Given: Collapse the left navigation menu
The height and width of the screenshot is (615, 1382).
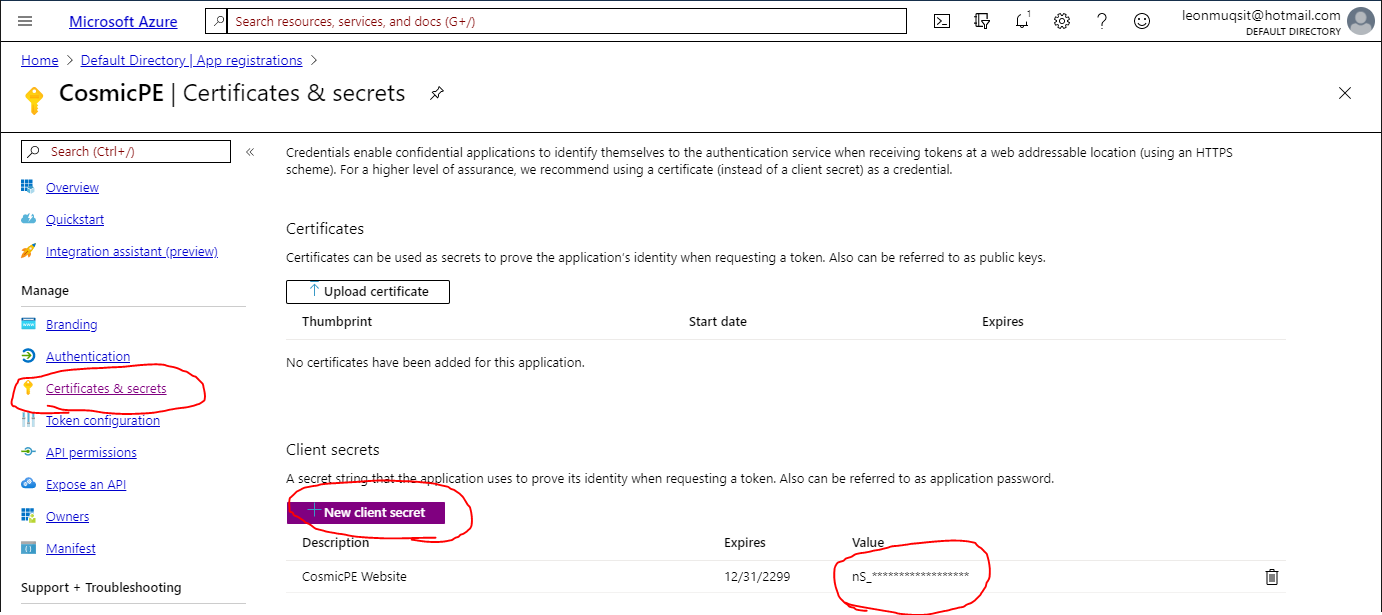Looking at the screenshot, I should pos(250,152).
